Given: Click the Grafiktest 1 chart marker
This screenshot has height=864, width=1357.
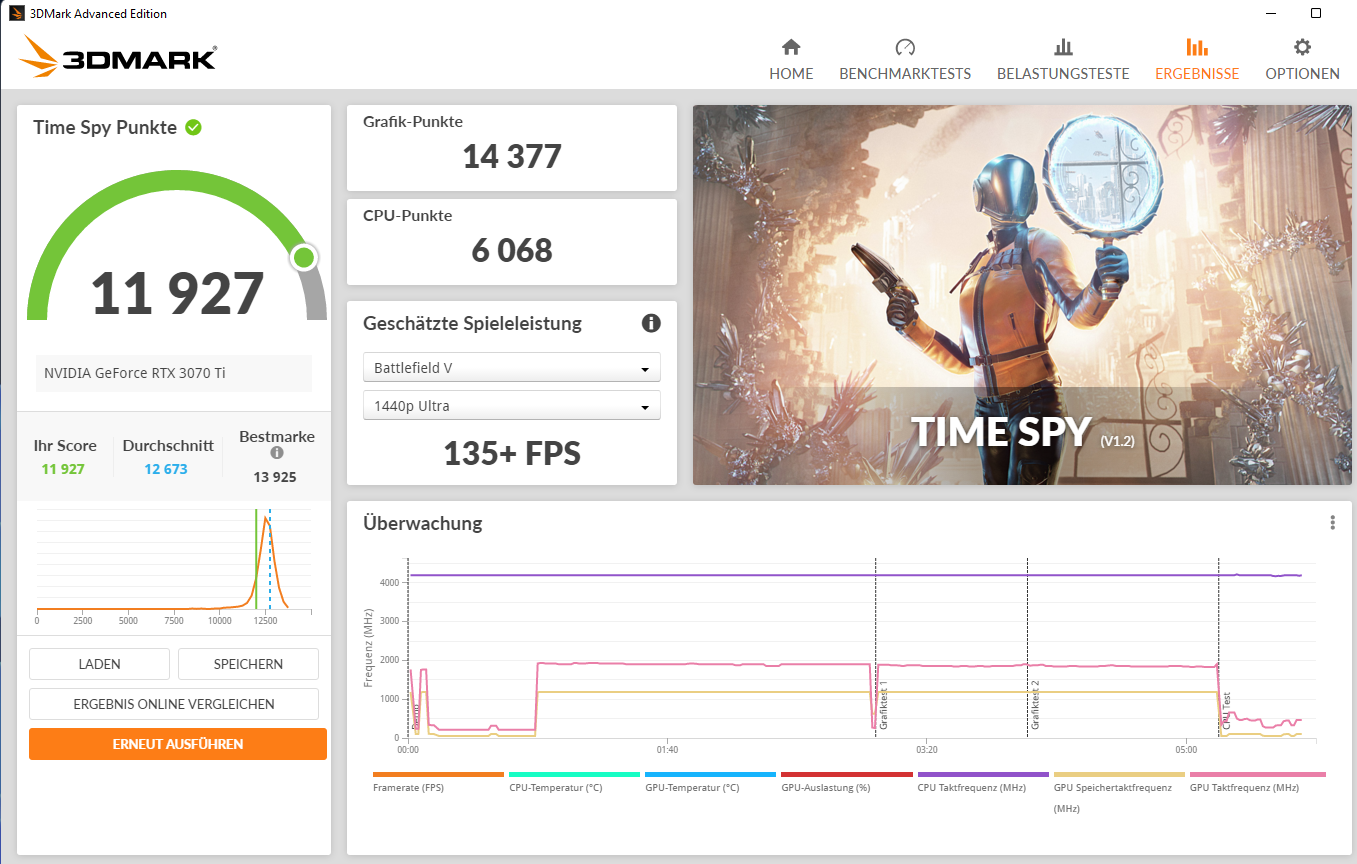Looking at the screenshot, I should click(x=883, y=706).
